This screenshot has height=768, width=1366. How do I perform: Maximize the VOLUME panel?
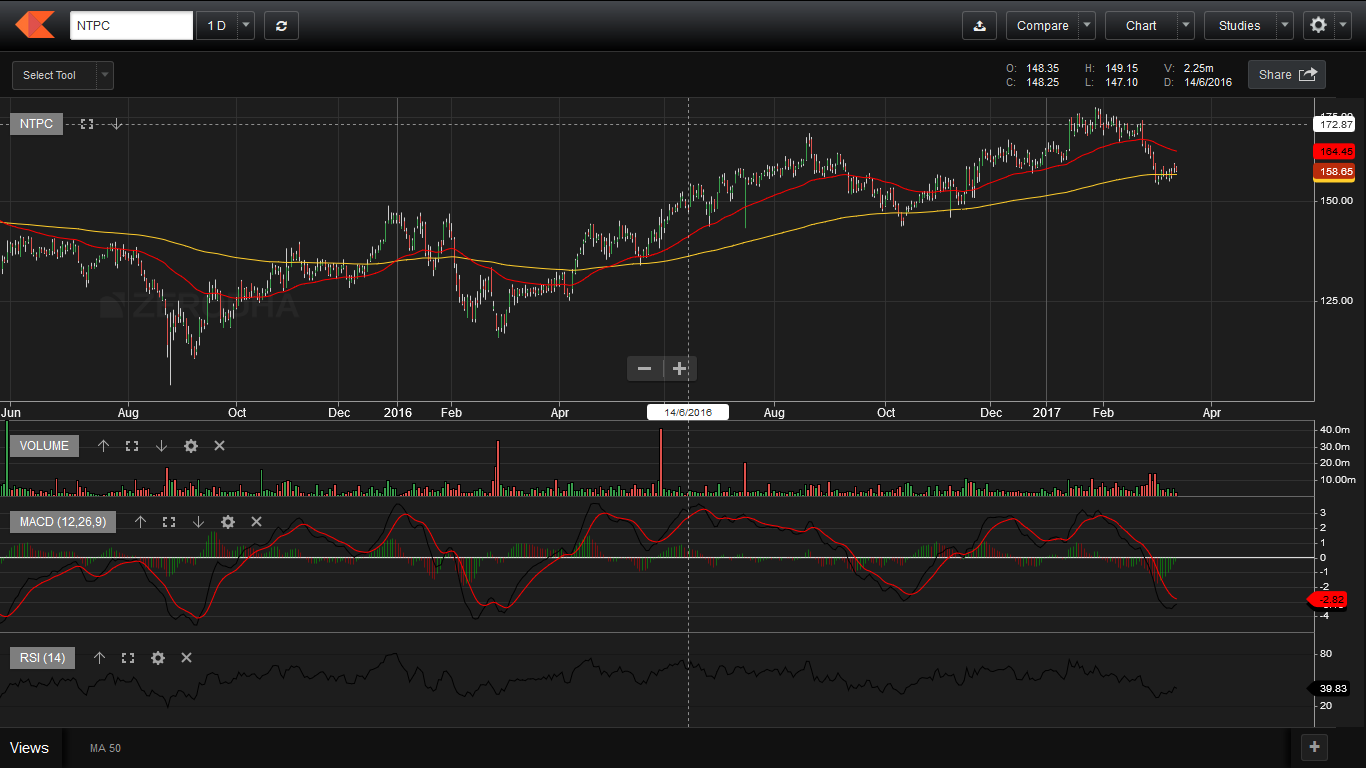[x=132, y=446]
